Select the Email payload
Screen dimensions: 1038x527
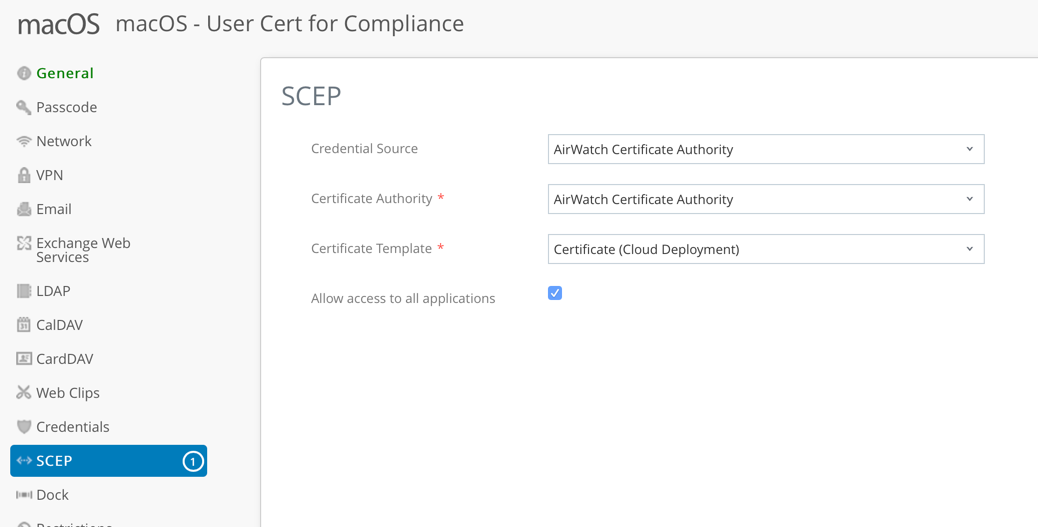pyautogui.click(x=54, y=209)
